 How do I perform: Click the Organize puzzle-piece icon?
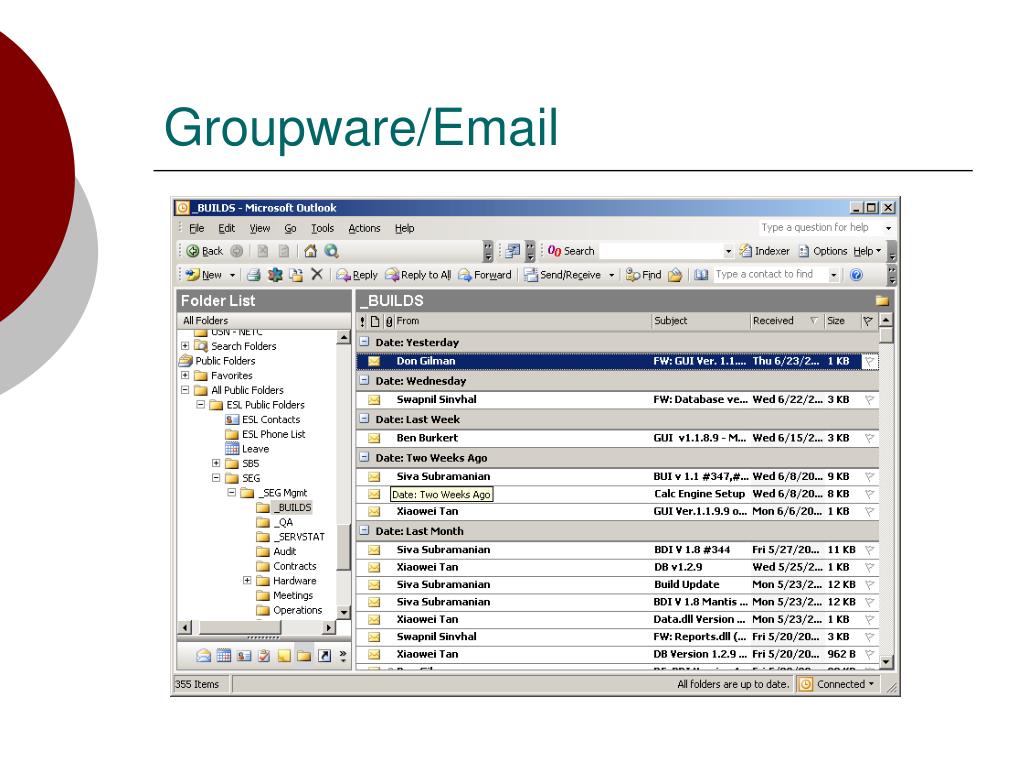[x=275, y=275]
